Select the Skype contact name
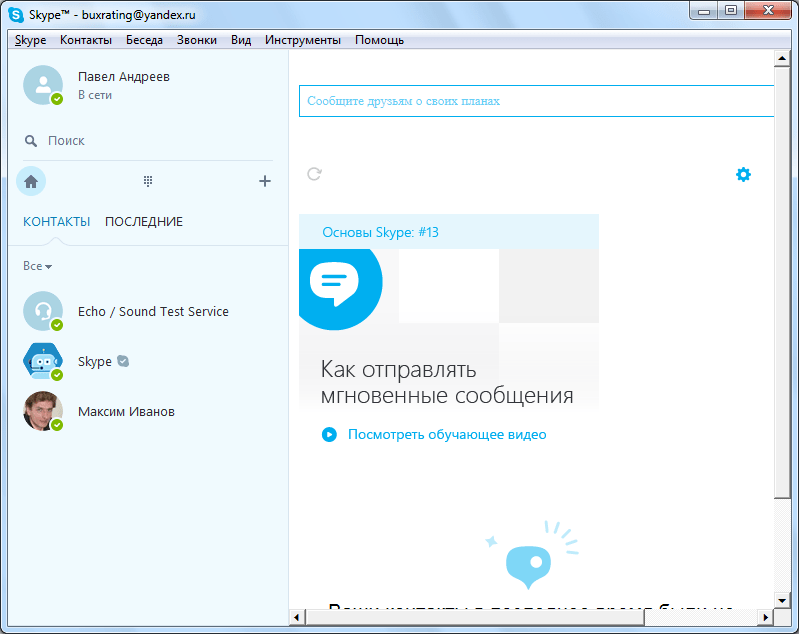The width and height of the screenshot is (799, 634). pyautogui.click(x=95, y=362)
